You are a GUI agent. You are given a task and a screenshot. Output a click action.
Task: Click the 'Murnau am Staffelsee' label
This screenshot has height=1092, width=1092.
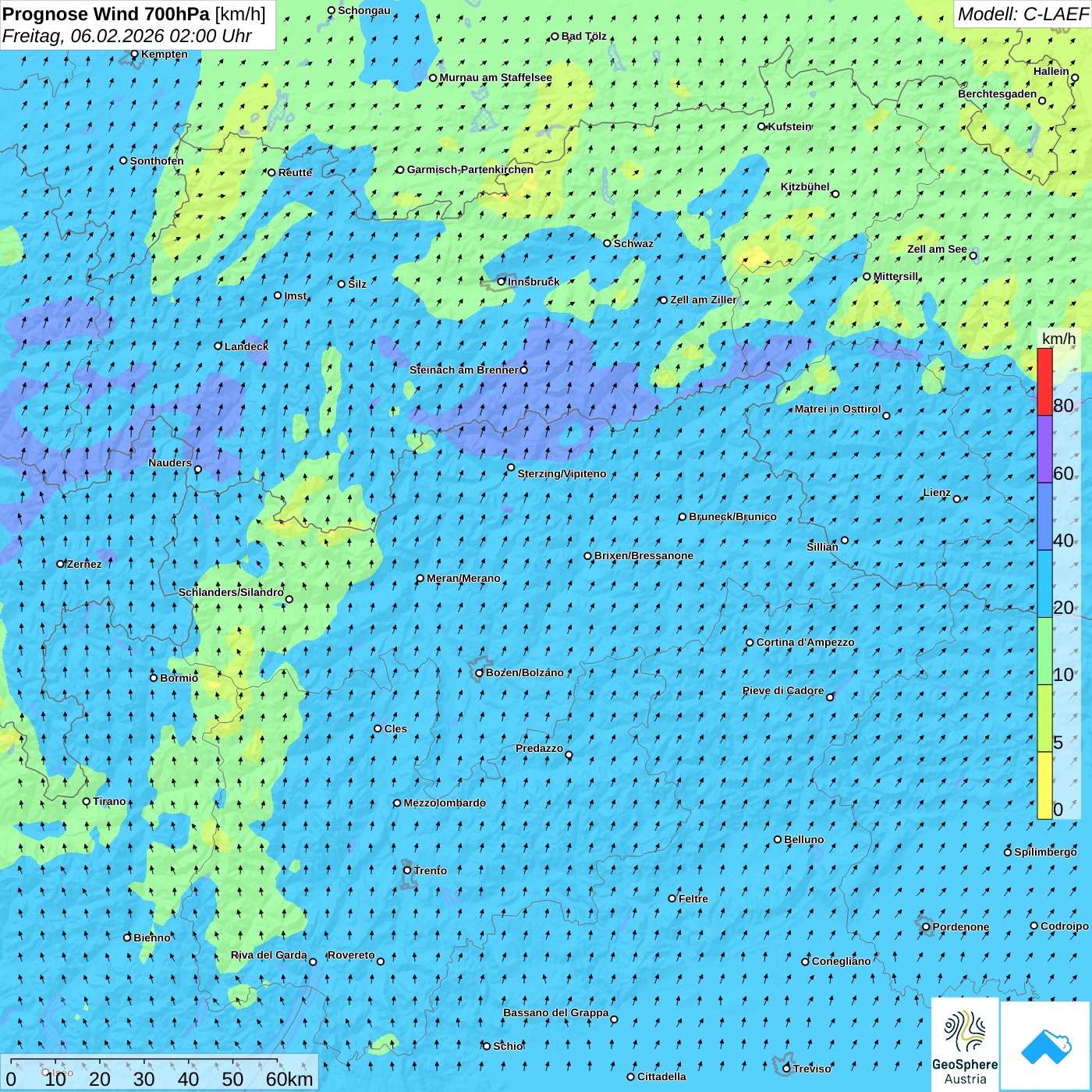pyautogui.click(x=495, y=77)
